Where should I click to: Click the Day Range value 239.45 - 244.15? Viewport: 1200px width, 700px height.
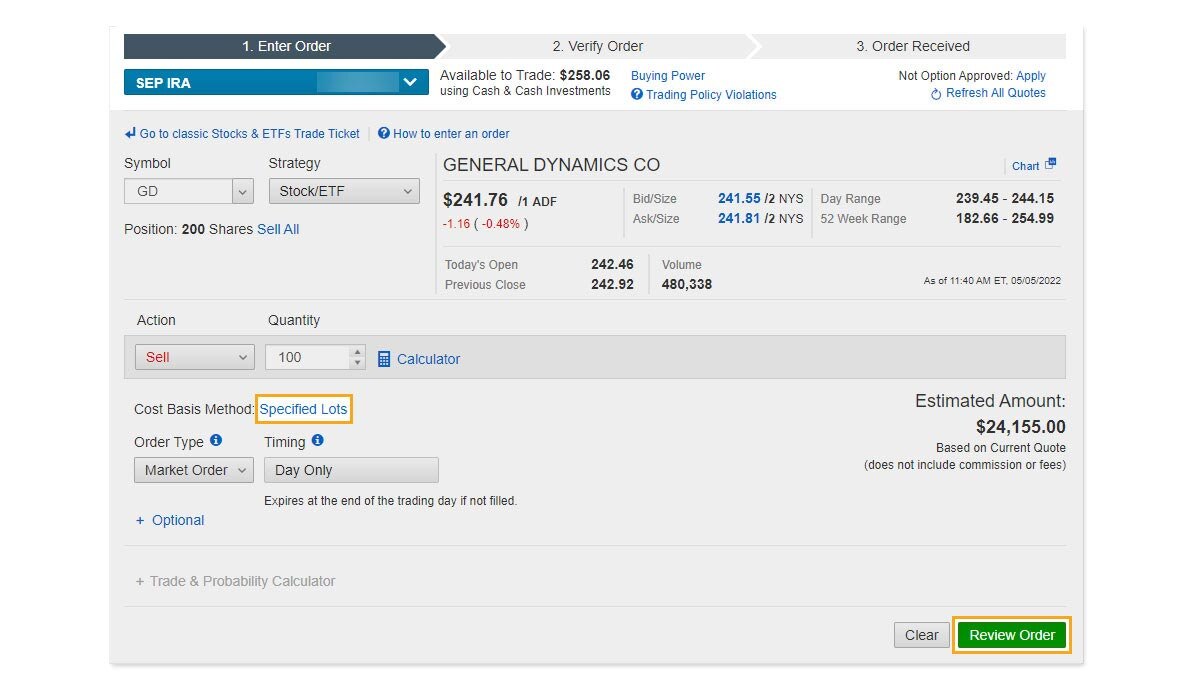[1005, 198]
